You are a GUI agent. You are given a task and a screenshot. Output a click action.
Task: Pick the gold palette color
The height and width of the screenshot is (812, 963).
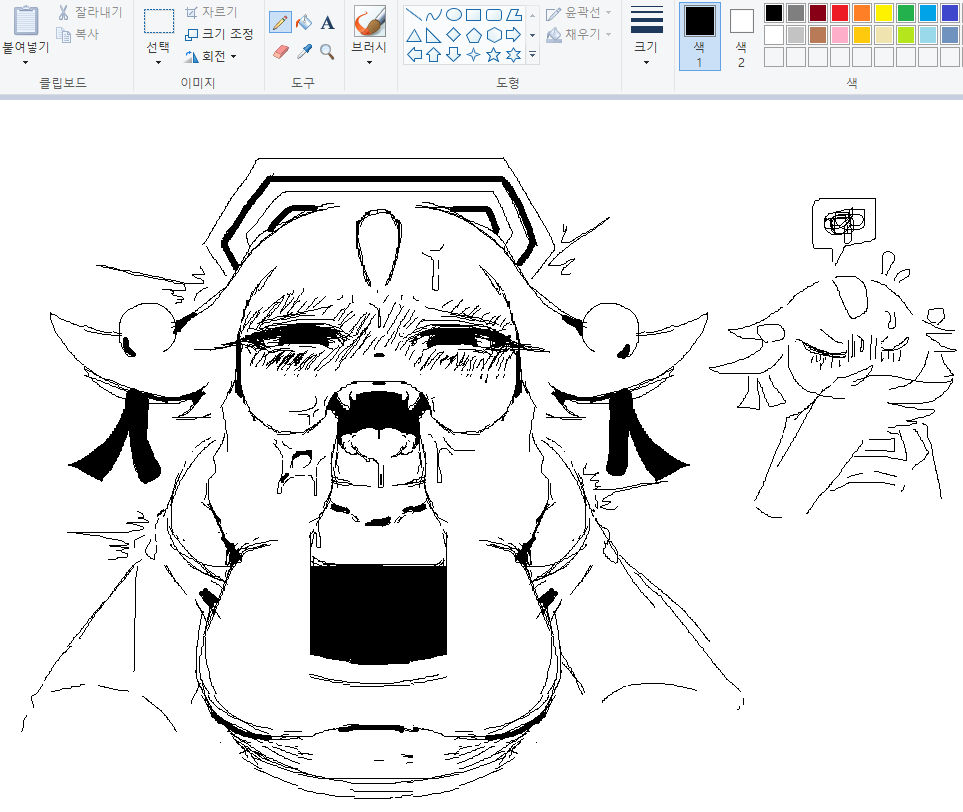point(862,35)
